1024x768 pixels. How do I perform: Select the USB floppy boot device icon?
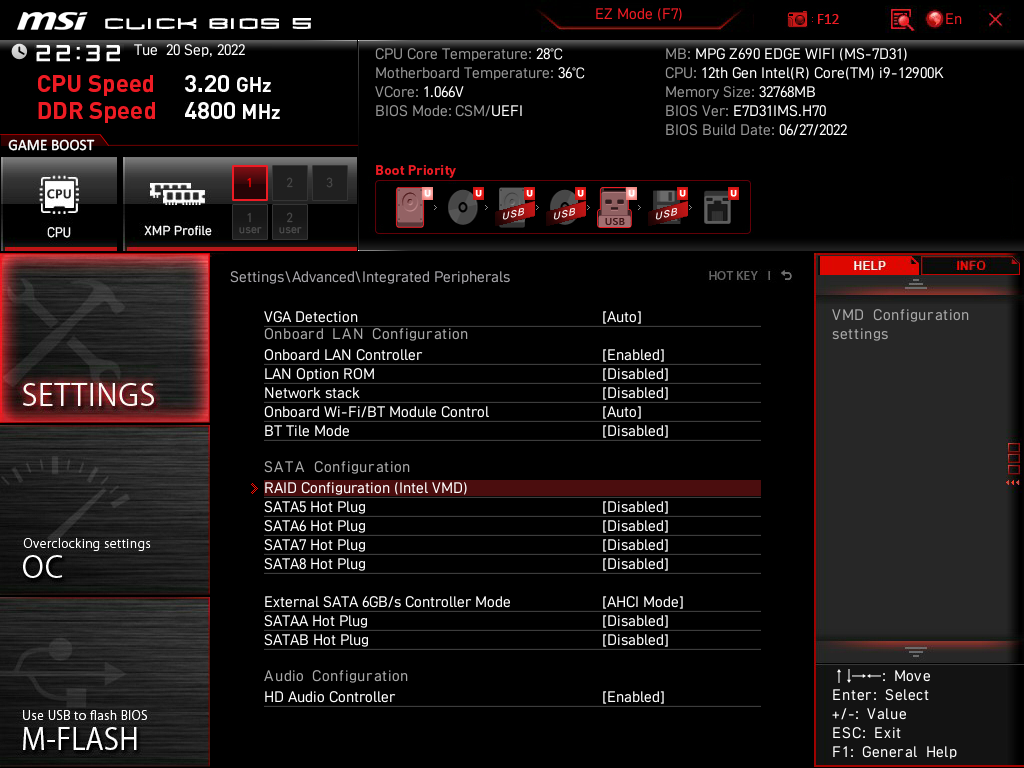(669, 206)
